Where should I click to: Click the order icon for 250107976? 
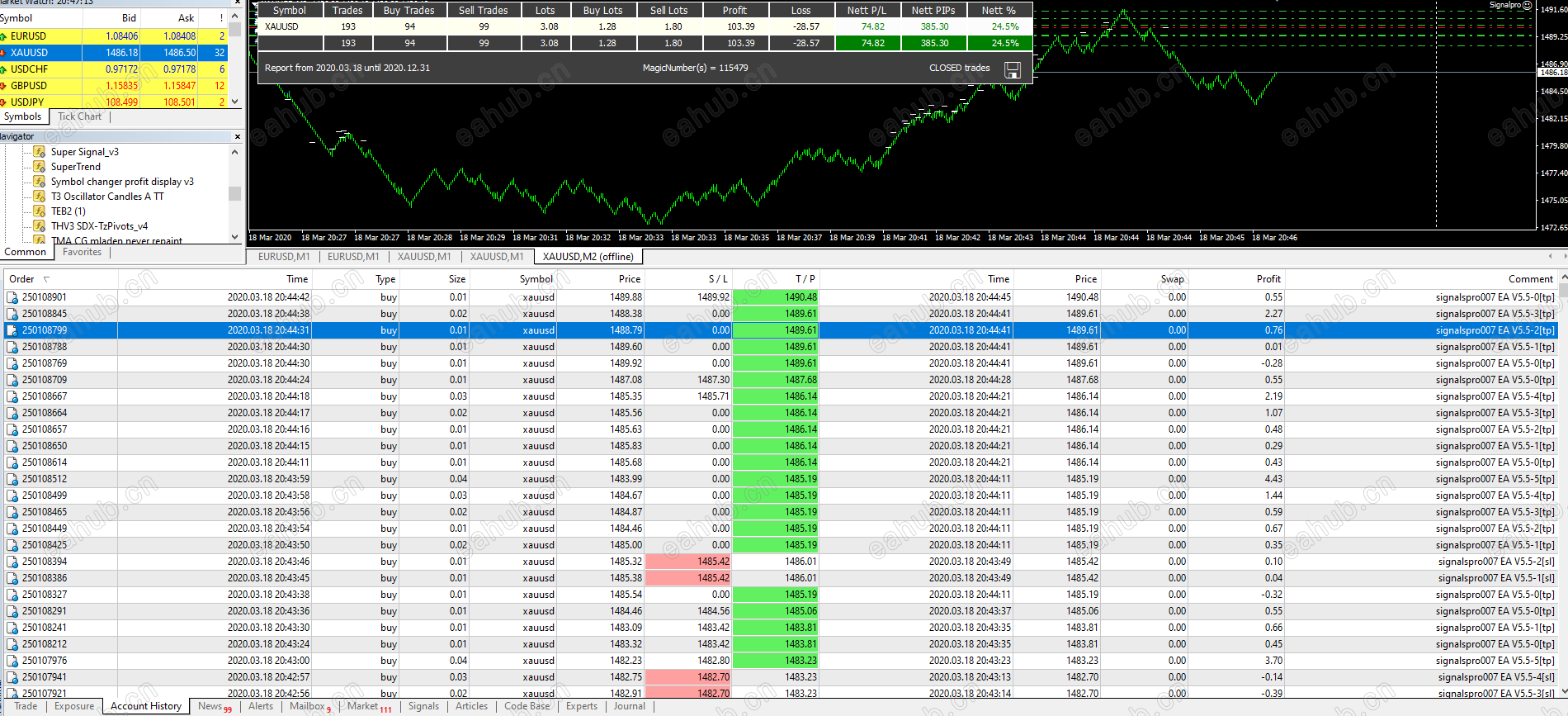pos(12,661)
